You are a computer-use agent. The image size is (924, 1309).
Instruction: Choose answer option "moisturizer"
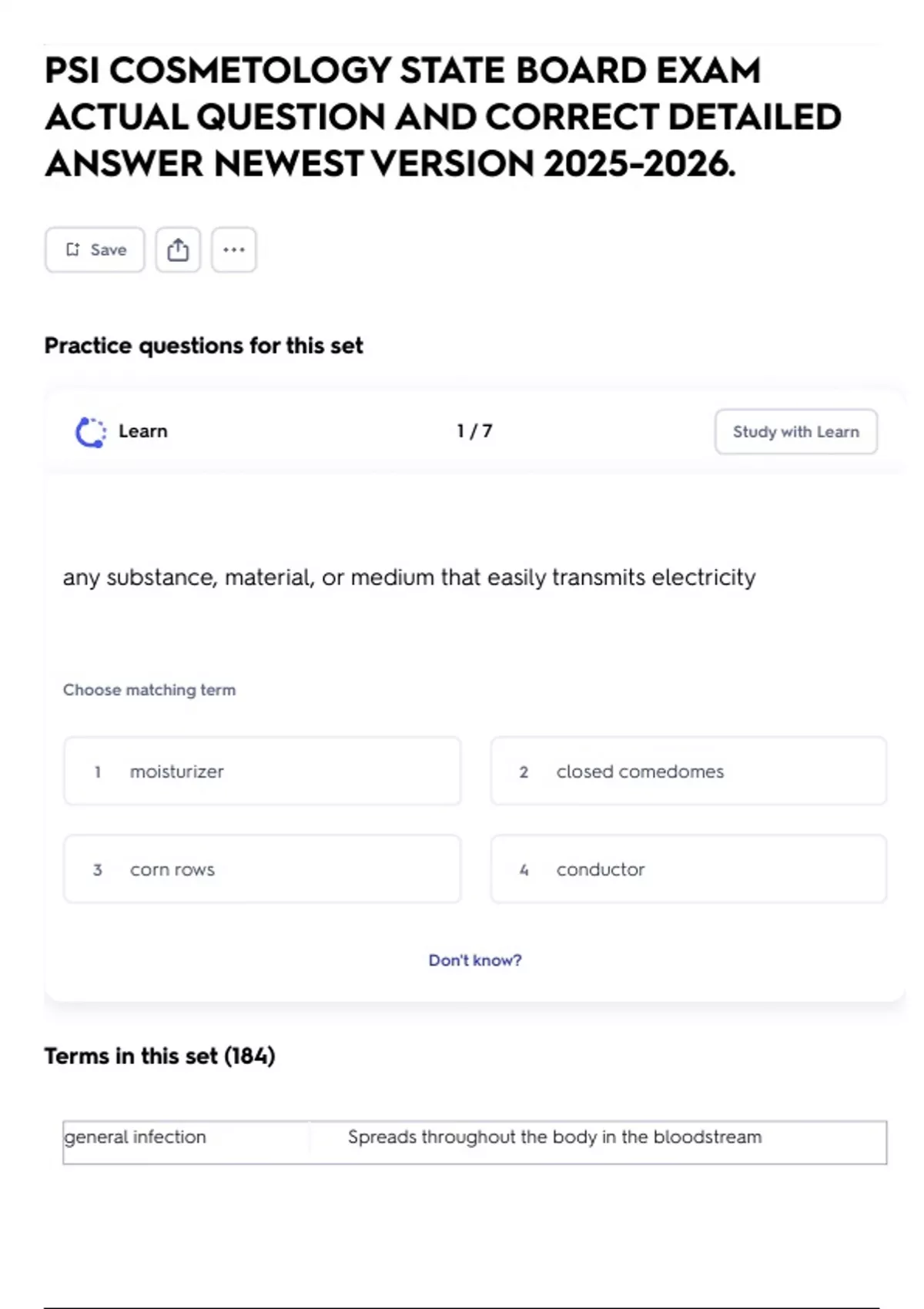pyautogui.click(x=262, y=772)
